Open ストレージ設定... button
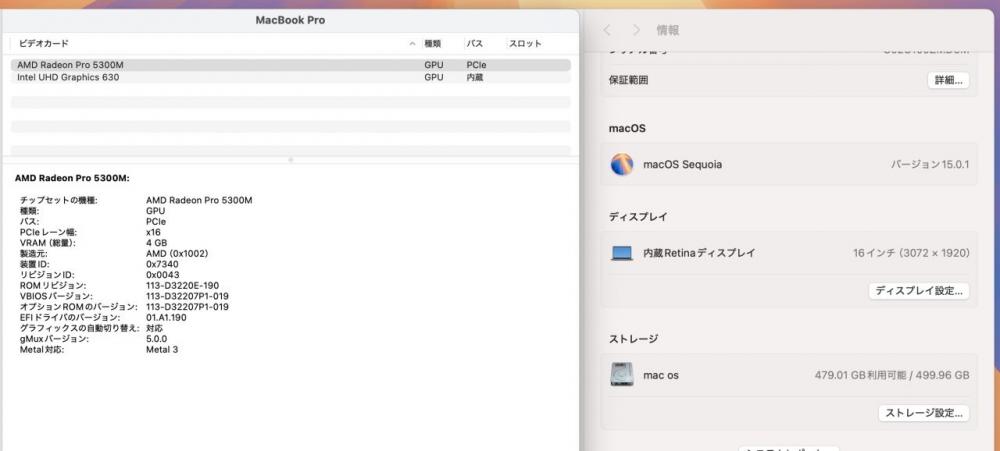Viewport: 1000px width, 451px height. (924, 413)
